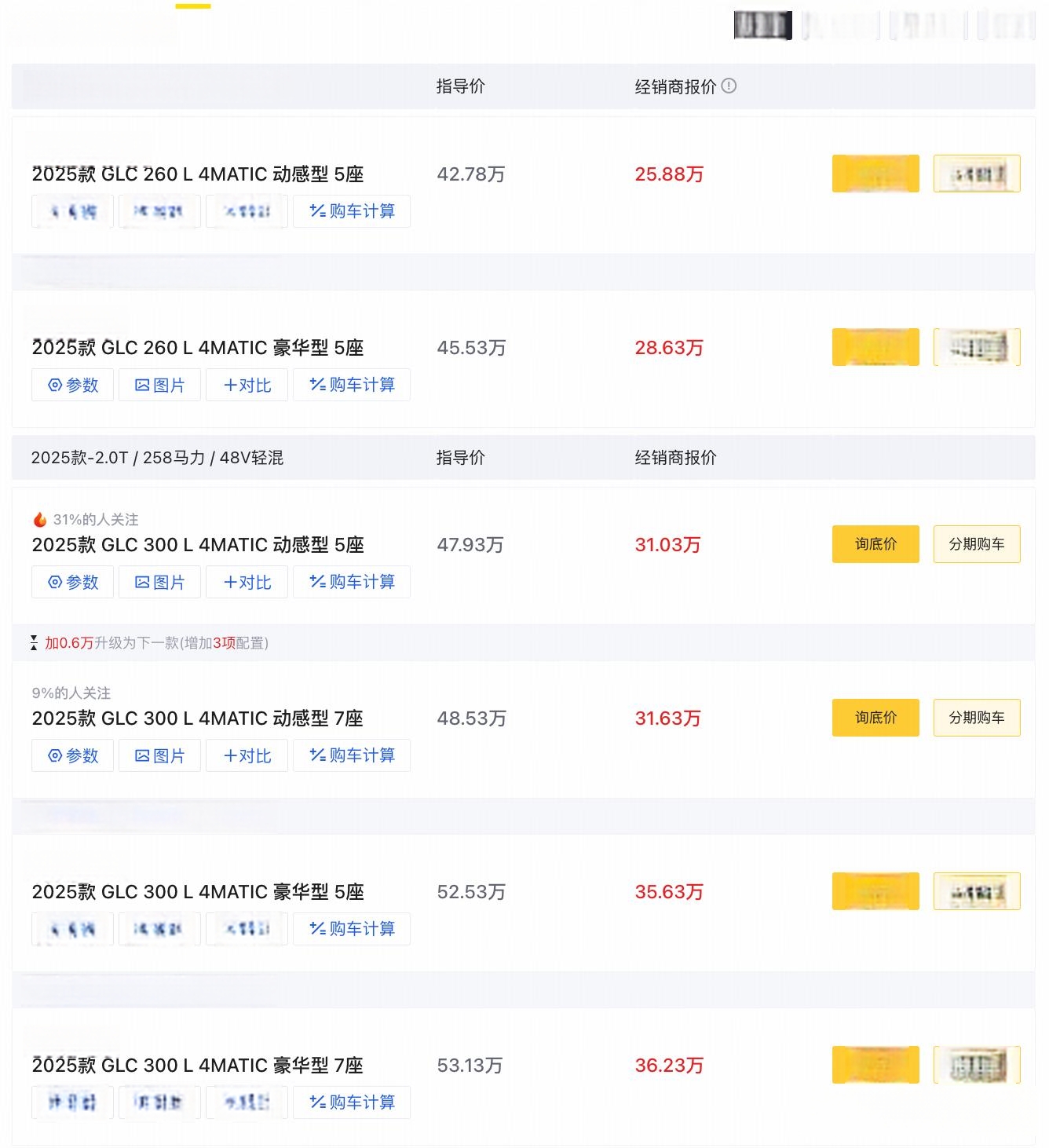The width and height of the screenshot is (1049, 1148).
Task: Open 购车计算 for GLC 300 L 豪华型 7座
Action: [x=352, y=1102]
